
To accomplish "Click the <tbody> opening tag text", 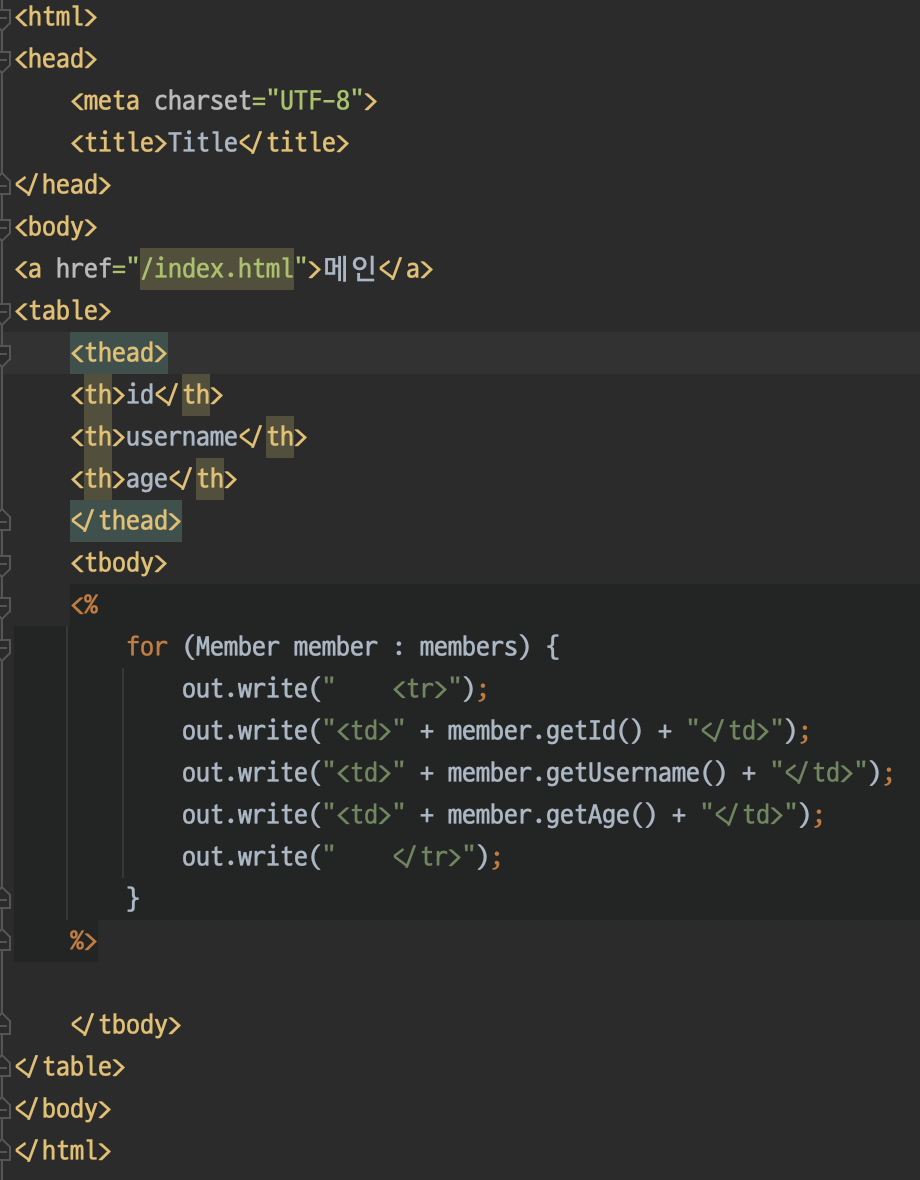I will tap(119, 563).
